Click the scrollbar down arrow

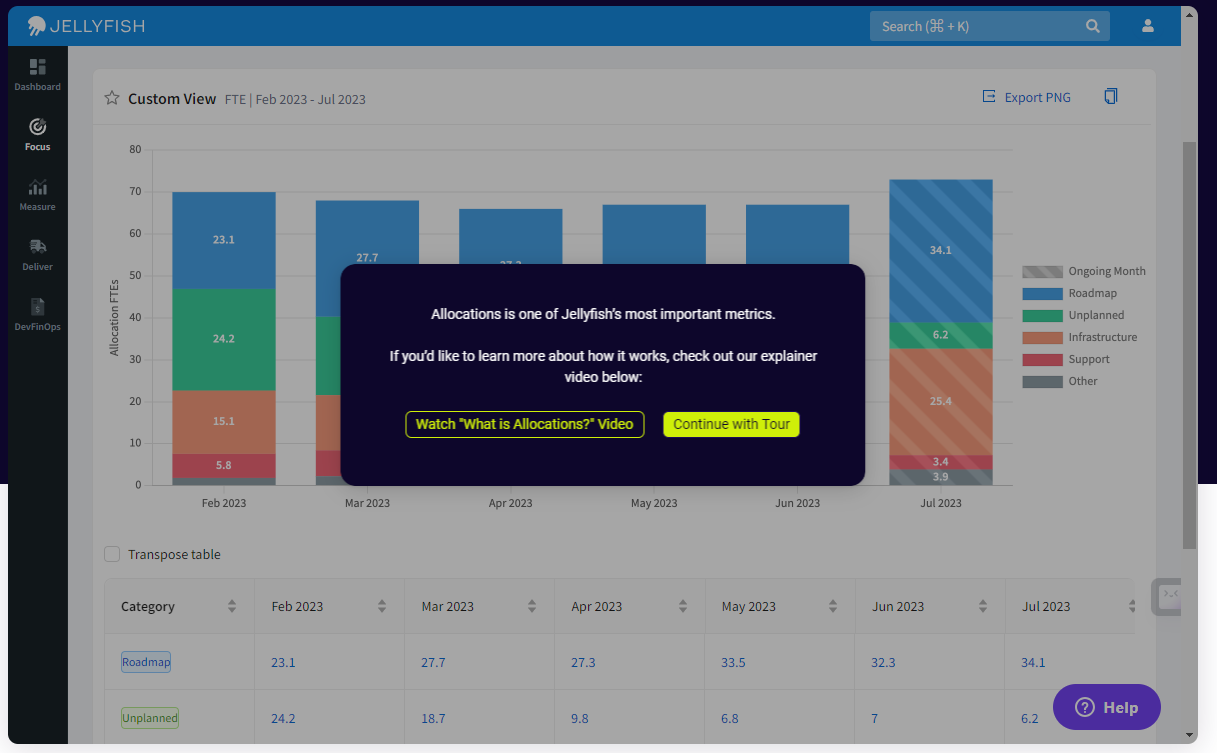[1189, 735]
